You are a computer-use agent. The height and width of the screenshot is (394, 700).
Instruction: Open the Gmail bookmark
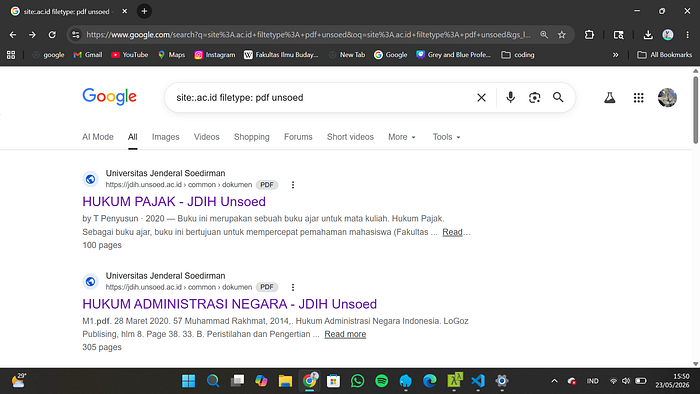point(88,55)
